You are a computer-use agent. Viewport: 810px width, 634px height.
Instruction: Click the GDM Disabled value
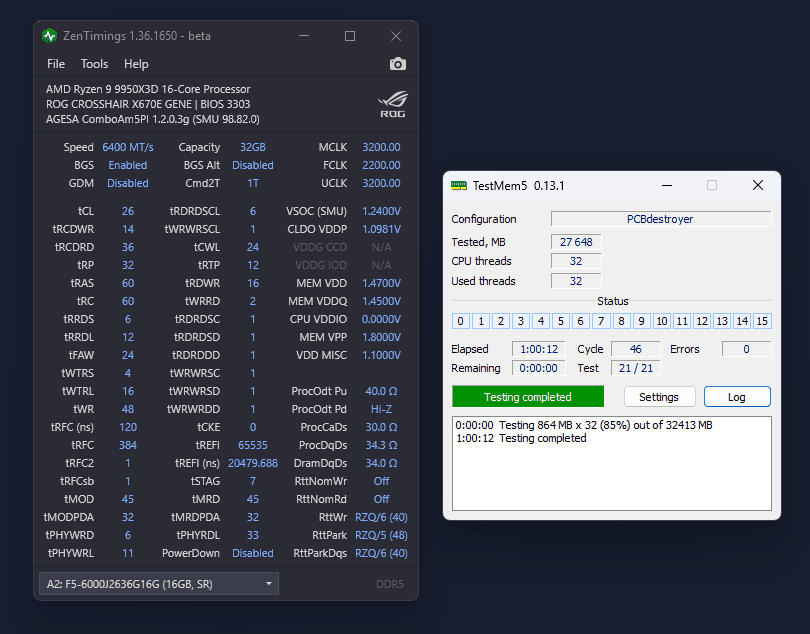[x=128, y=183]
